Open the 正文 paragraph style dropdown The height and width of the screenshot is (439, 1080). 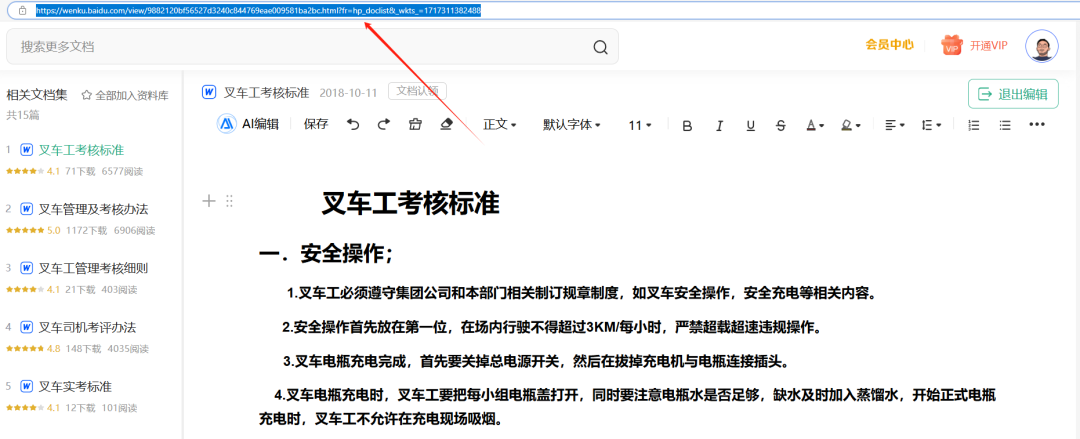[500, 125]
